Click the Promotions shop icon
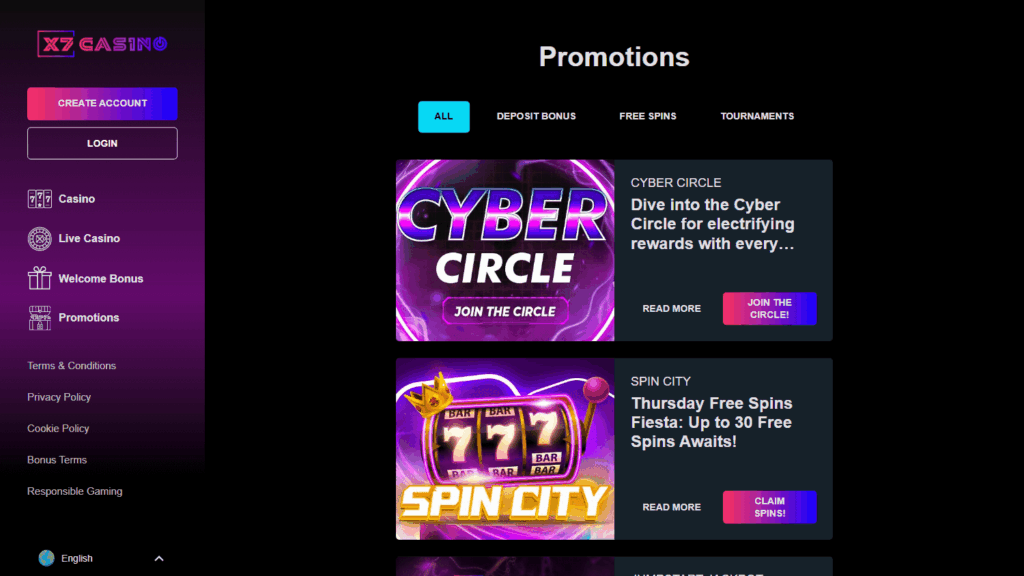The image size is (1024, 576). pos(40,318)
